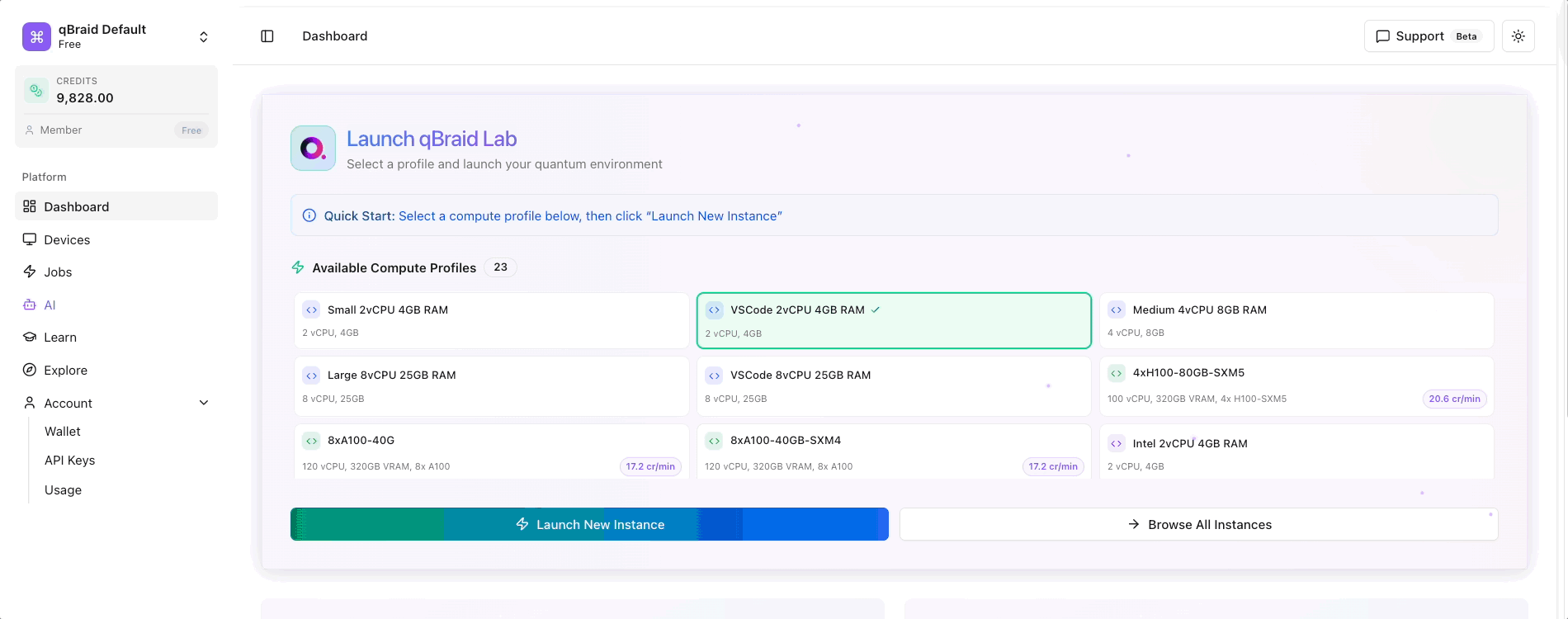Click the Jobs lightning icon

pyautogui.click(x=30, y=272)
